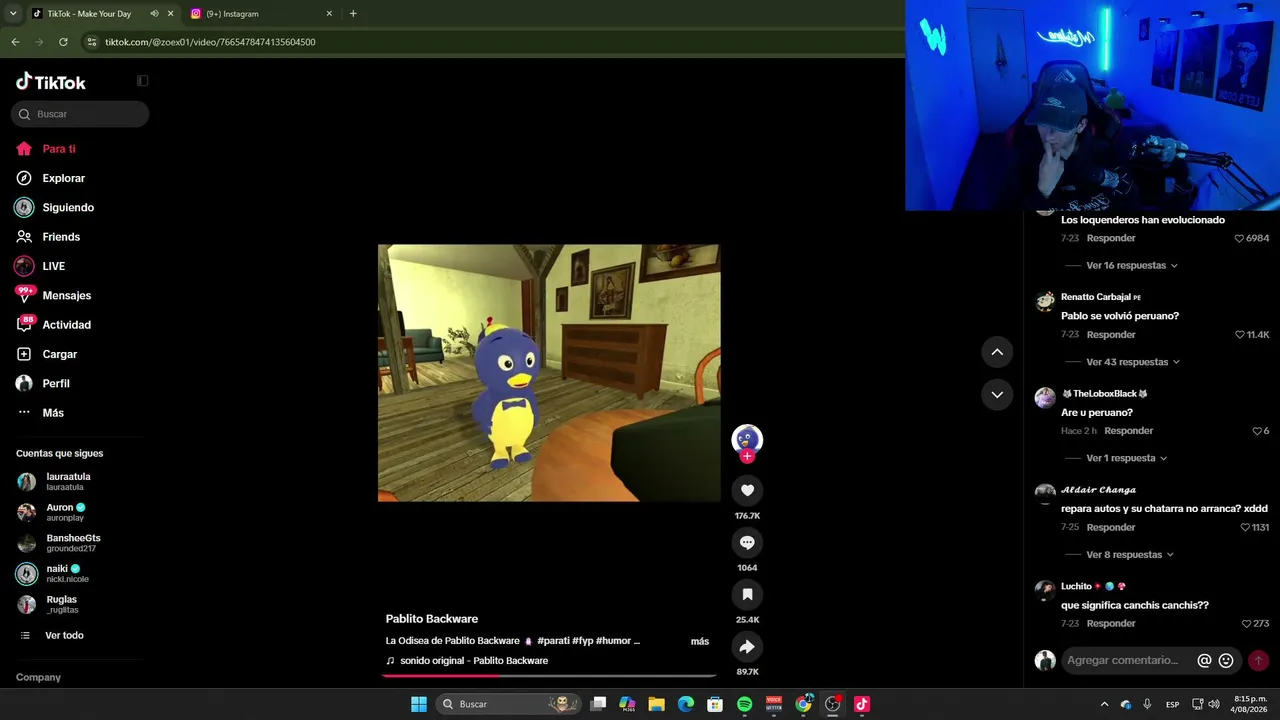Click the browser address bar URL
The image size is (1280, 720).
click(210, 42)
